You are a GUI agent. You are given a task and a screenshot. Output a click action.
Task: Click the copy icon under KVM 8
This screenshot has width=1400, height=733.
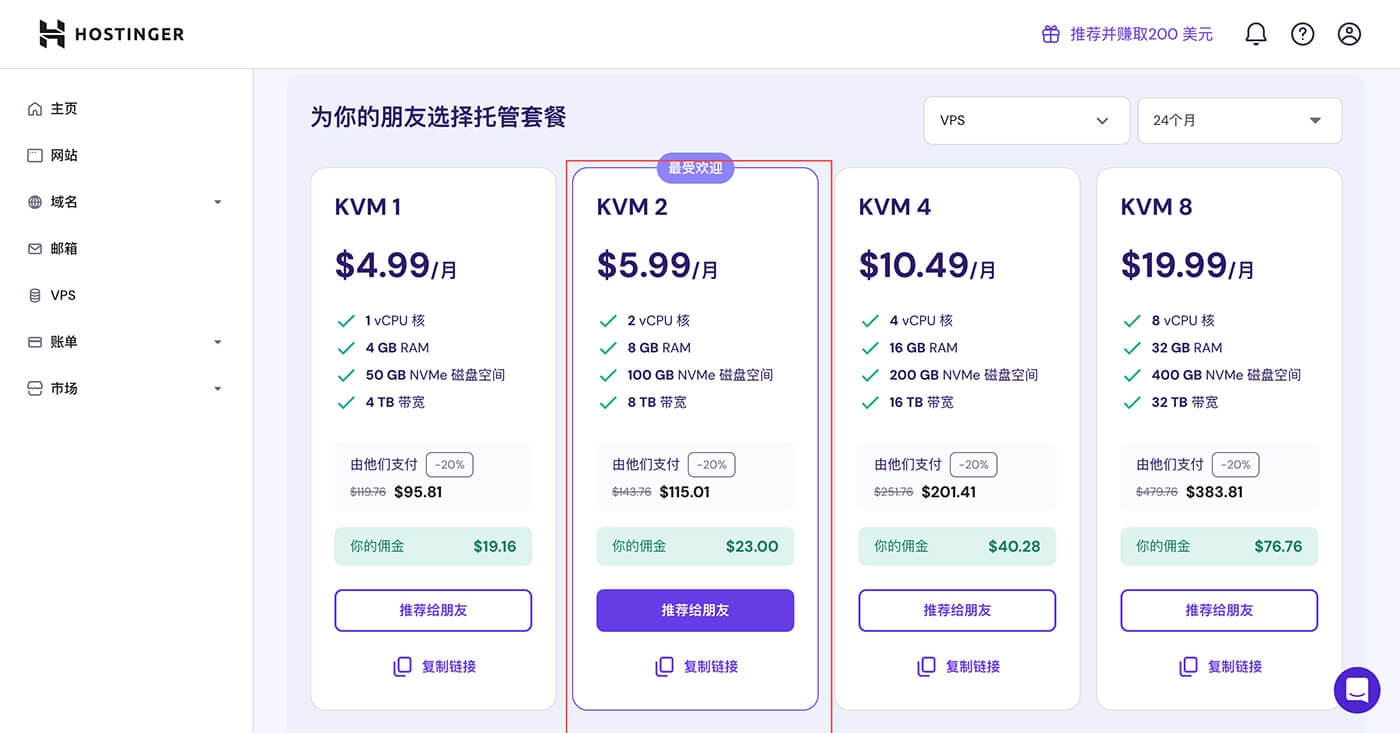pyautogui.click(x=1188, y=666)
